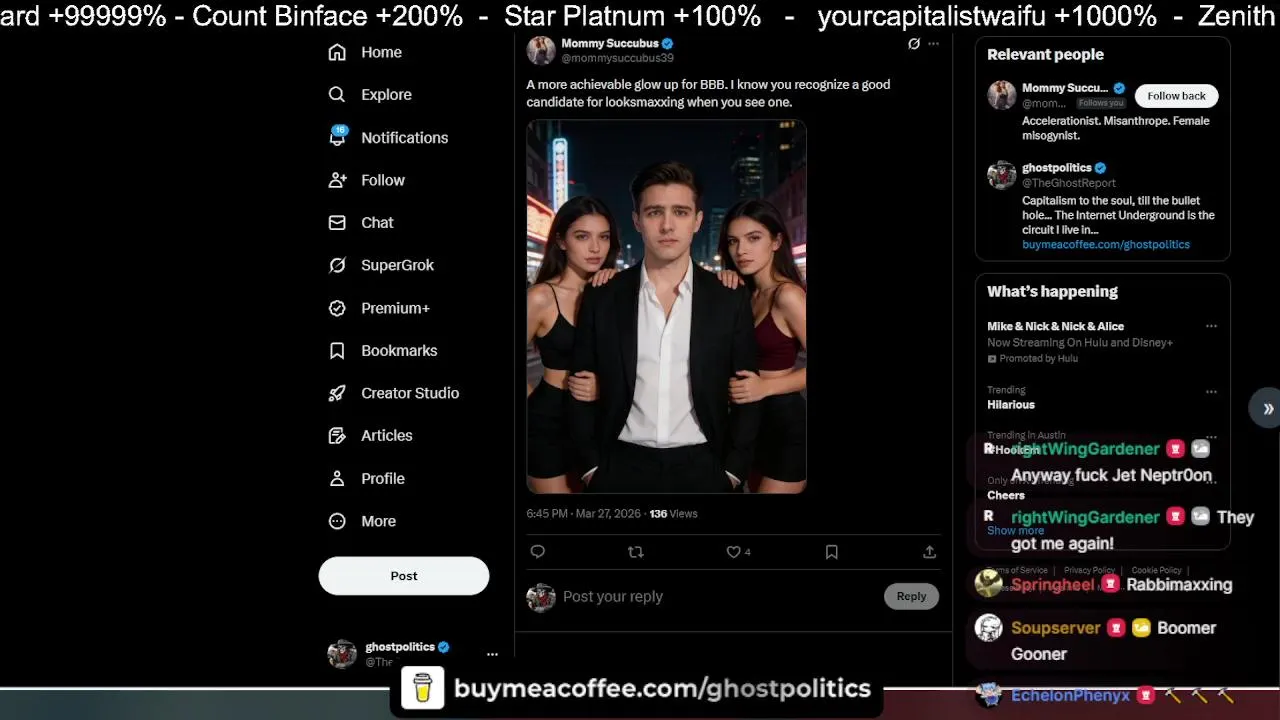Open buymeacoffee.com/ghostpolitics bio link
This screenshot has height=720, width=1280.
[x=1105, y=244]
